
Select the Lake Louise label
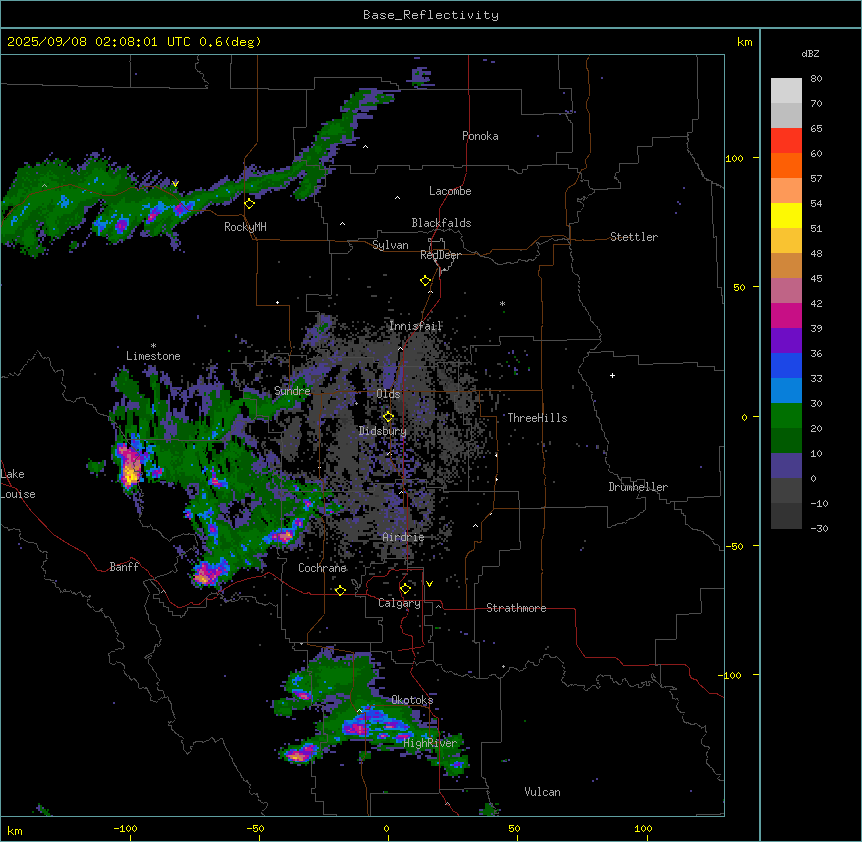pyautogui.click(x=18, y=484)
